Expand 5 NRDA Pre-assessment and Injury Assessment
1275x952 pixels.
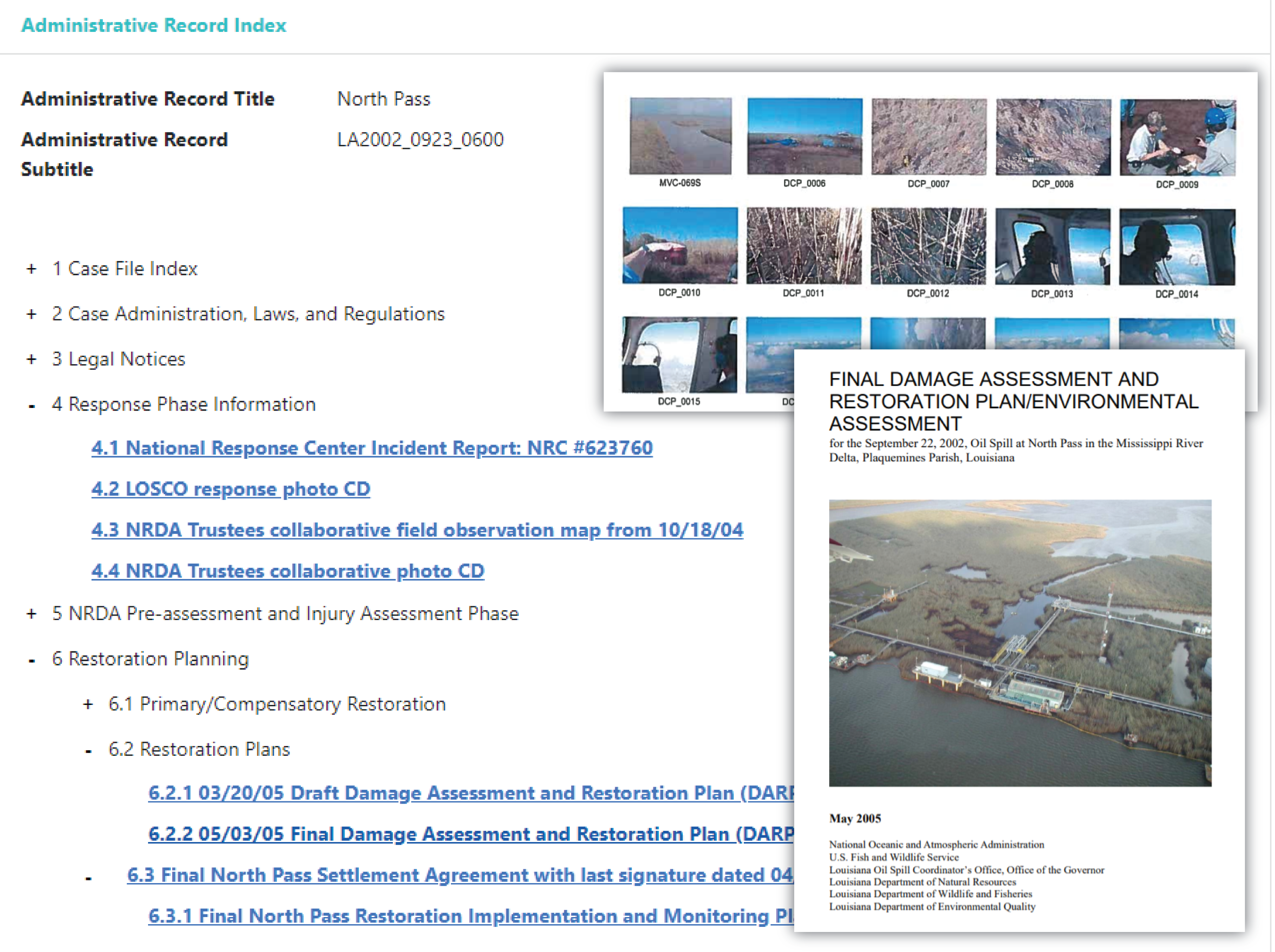(x=32, y=614)
